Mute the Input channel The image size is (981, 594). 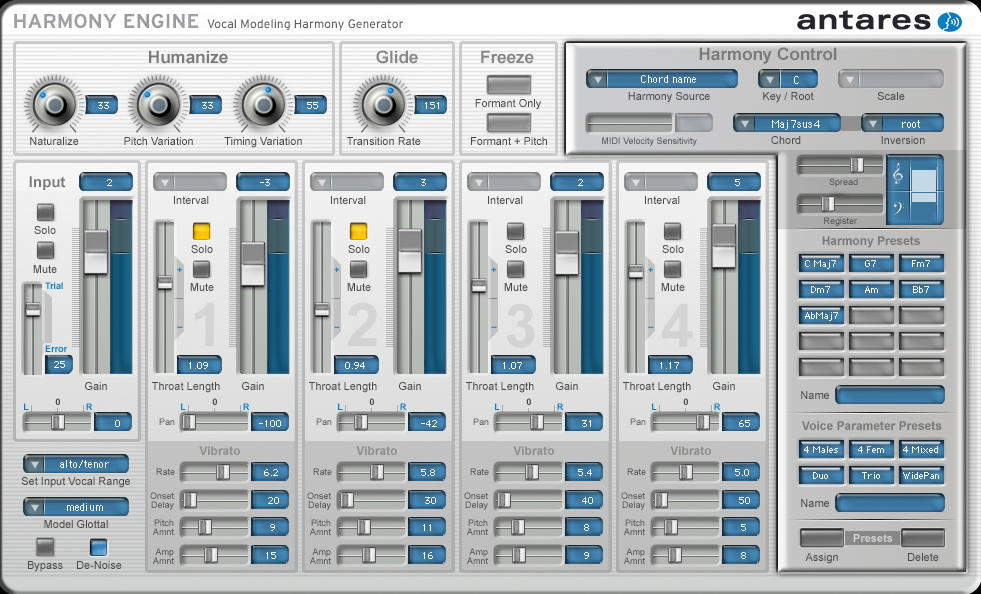[x=45, y=250]
